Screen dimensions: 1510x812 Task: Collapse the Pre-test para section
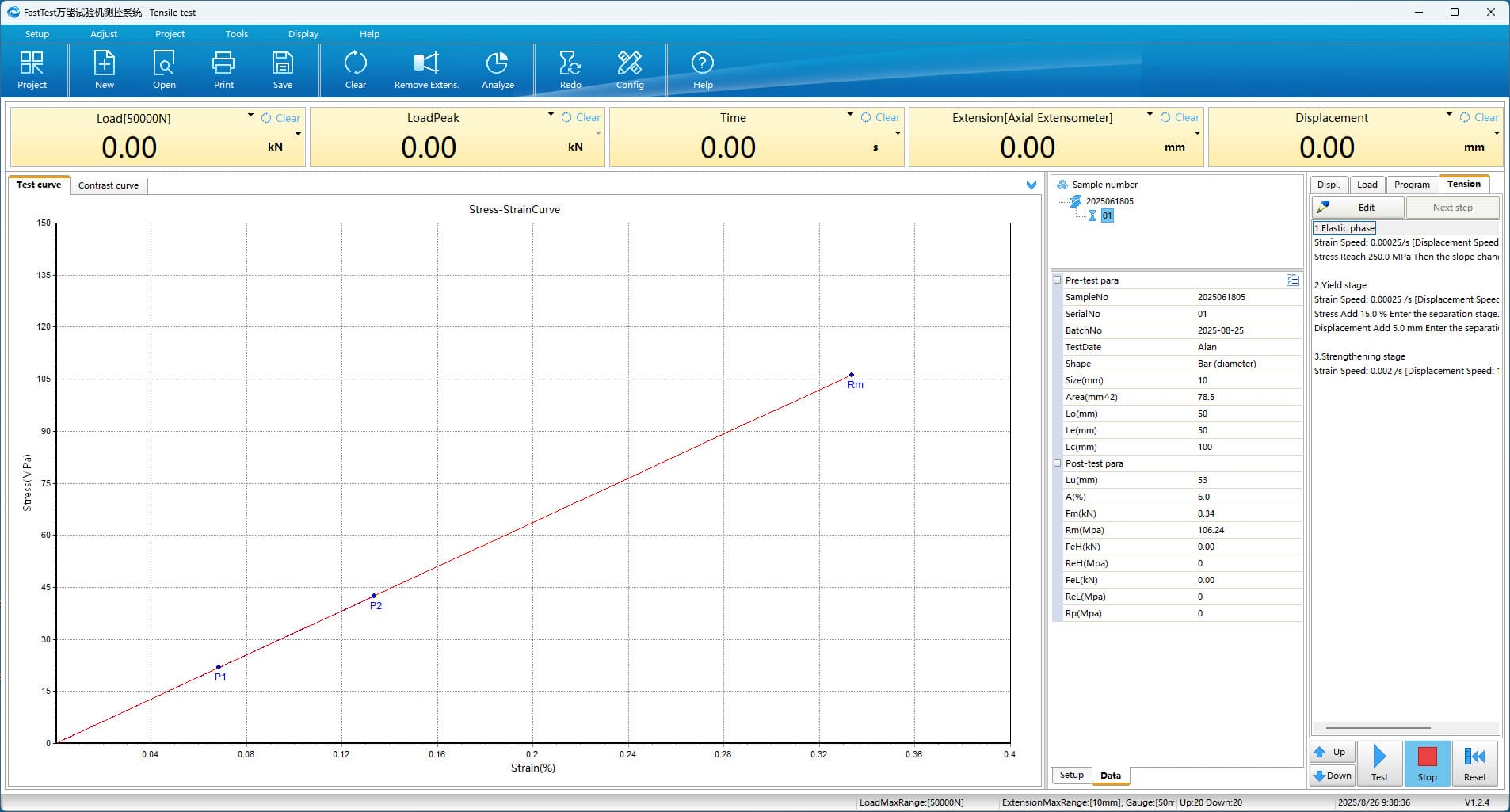[1057, 280]
